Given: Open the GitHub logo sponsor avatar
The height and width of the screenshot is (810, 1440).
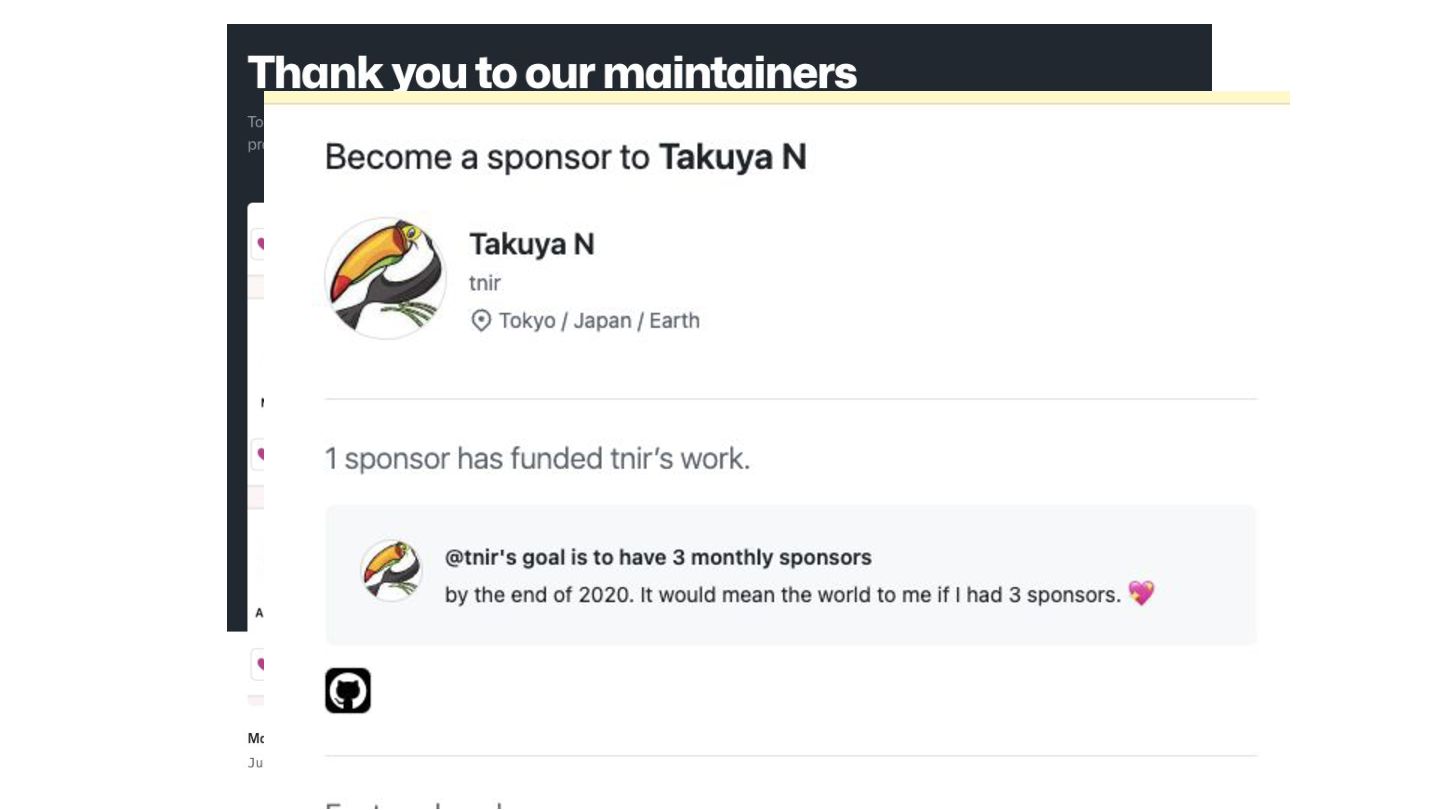Looking at the screenshot, I should (x=348, y=690).
